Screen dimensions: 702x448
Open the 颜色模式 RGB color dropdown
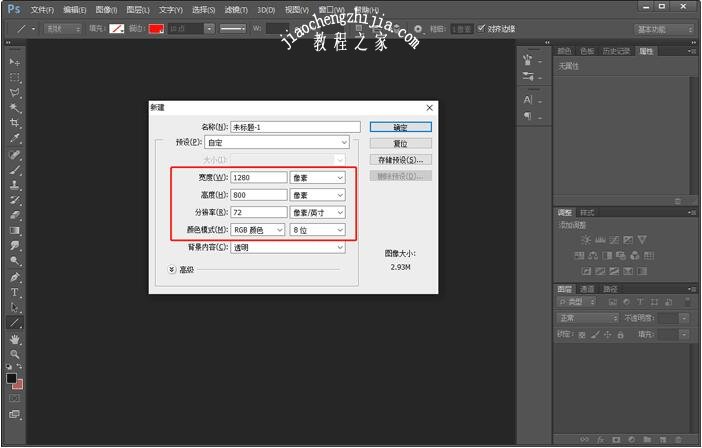tap(257, 230)
